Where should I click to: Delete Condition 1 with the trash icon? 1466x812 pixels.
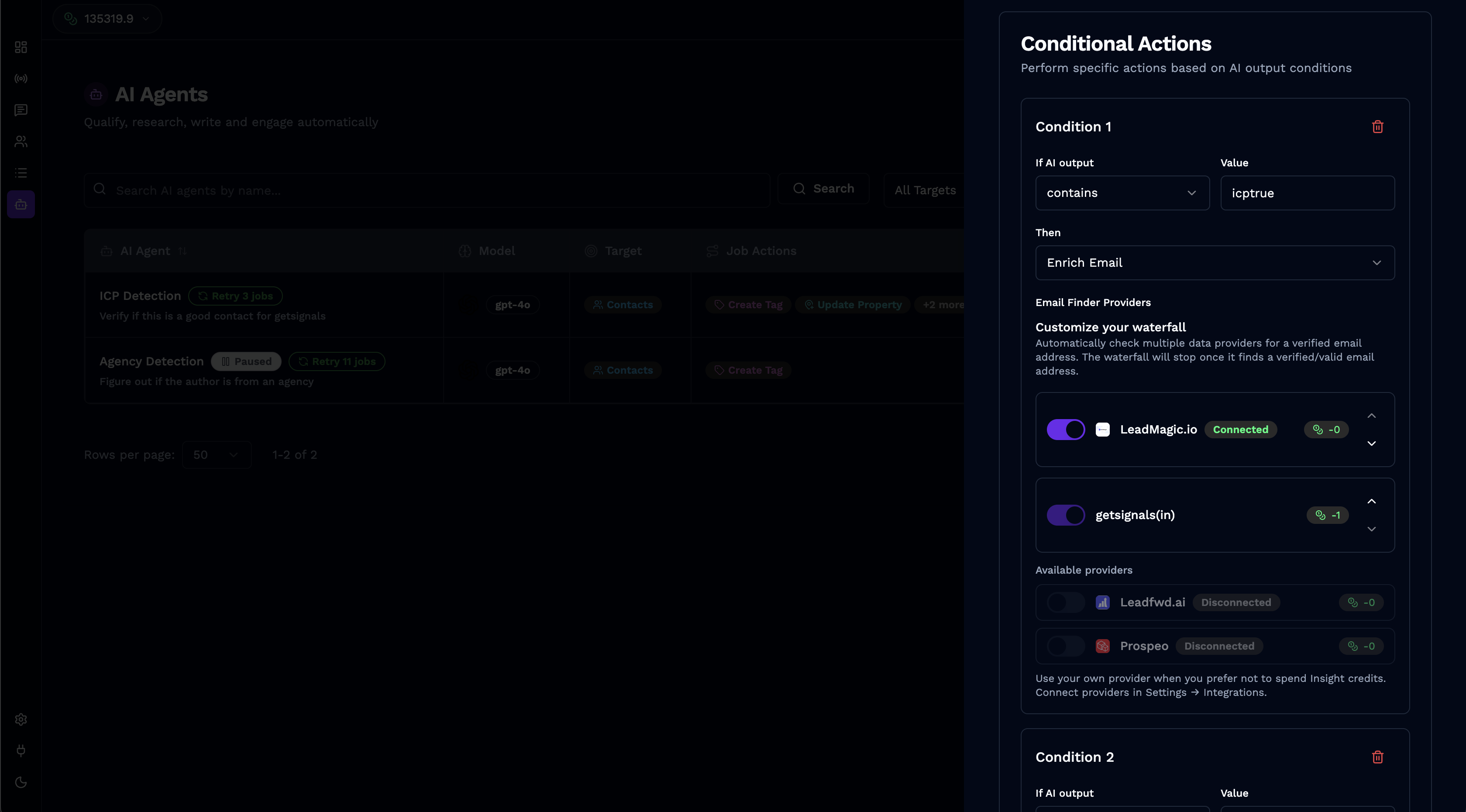pos(1378,126)
